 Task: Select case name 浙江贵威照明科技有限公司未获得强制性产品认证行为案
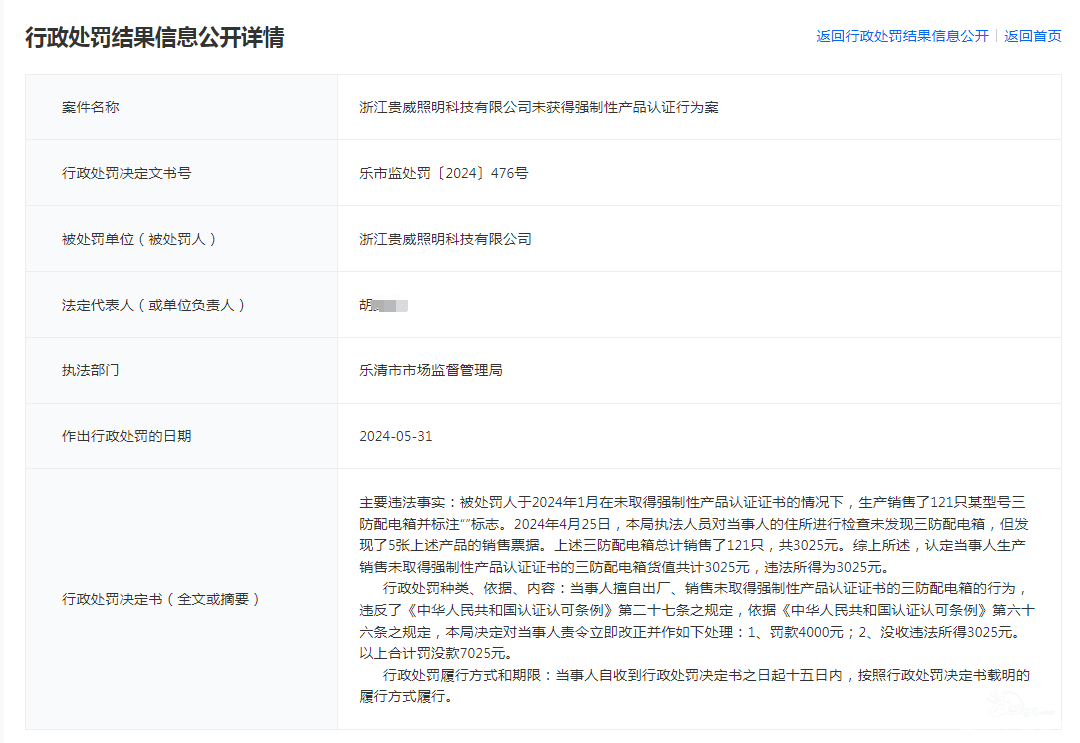[x=539, y=107]
